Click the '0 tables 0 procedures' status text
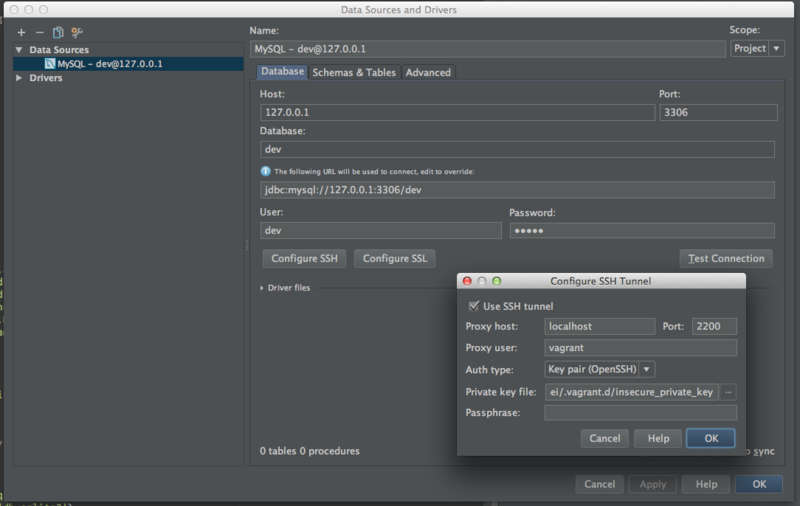 click(x=310, y=451)
